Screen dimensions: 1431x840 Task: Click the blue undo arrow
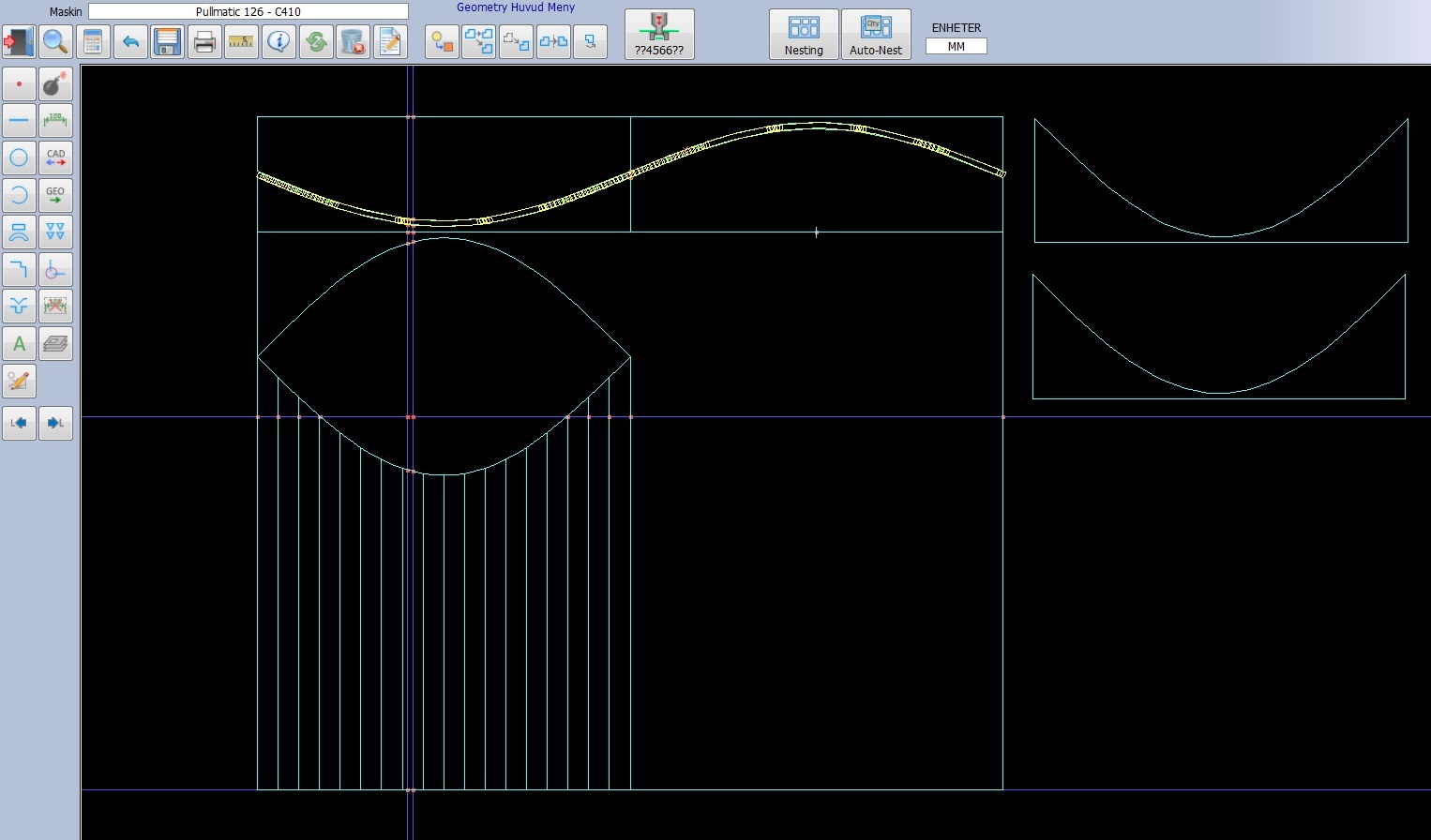tap(130, 42)
